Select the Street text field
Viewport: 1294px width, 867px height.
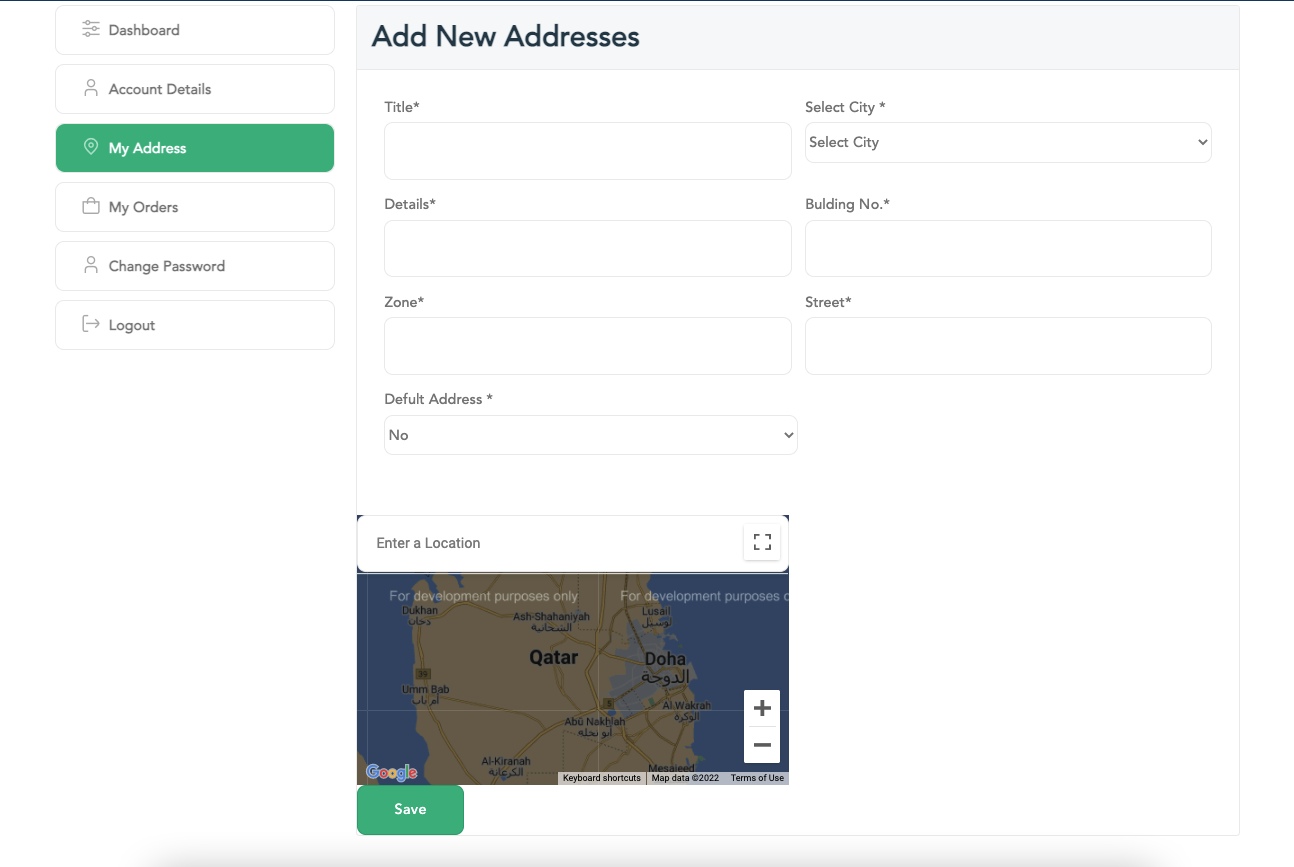tap(1008, 346)
